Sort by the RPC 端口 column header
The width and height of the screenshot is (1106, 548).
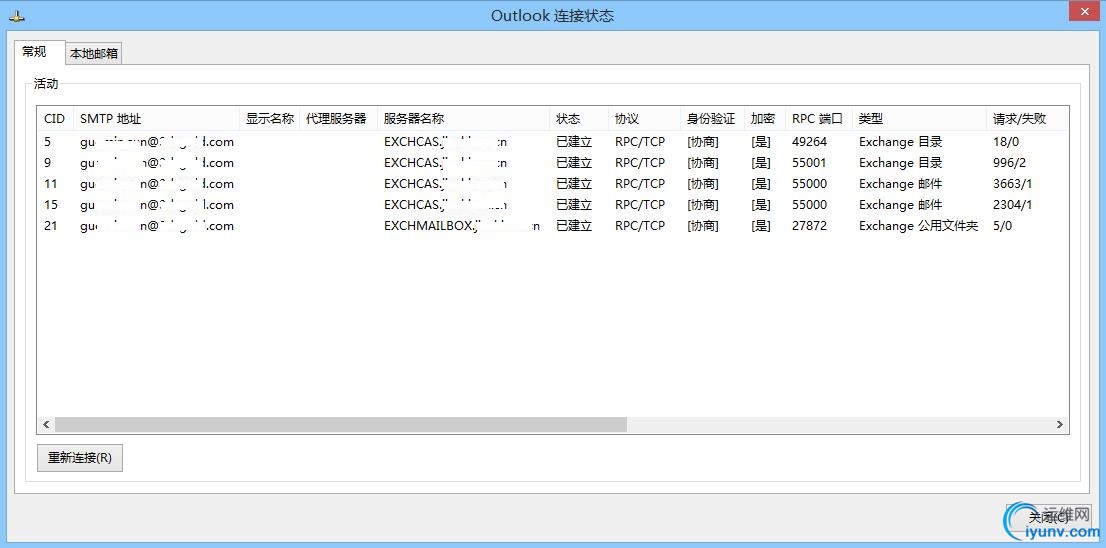coord(819,118)
